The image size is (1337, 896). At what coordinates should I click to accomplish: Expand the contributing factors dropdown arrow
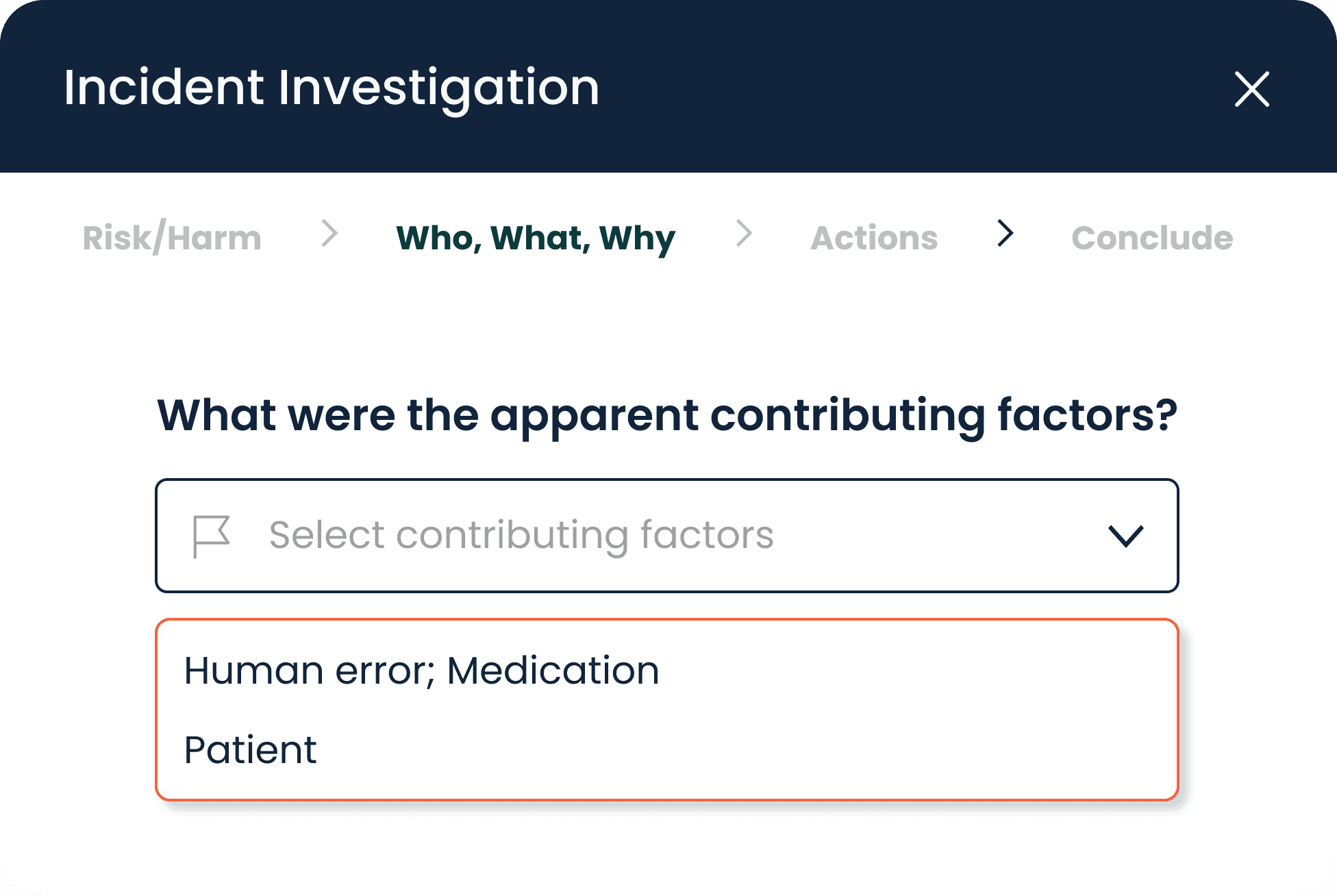click(x=1125, y=536)
